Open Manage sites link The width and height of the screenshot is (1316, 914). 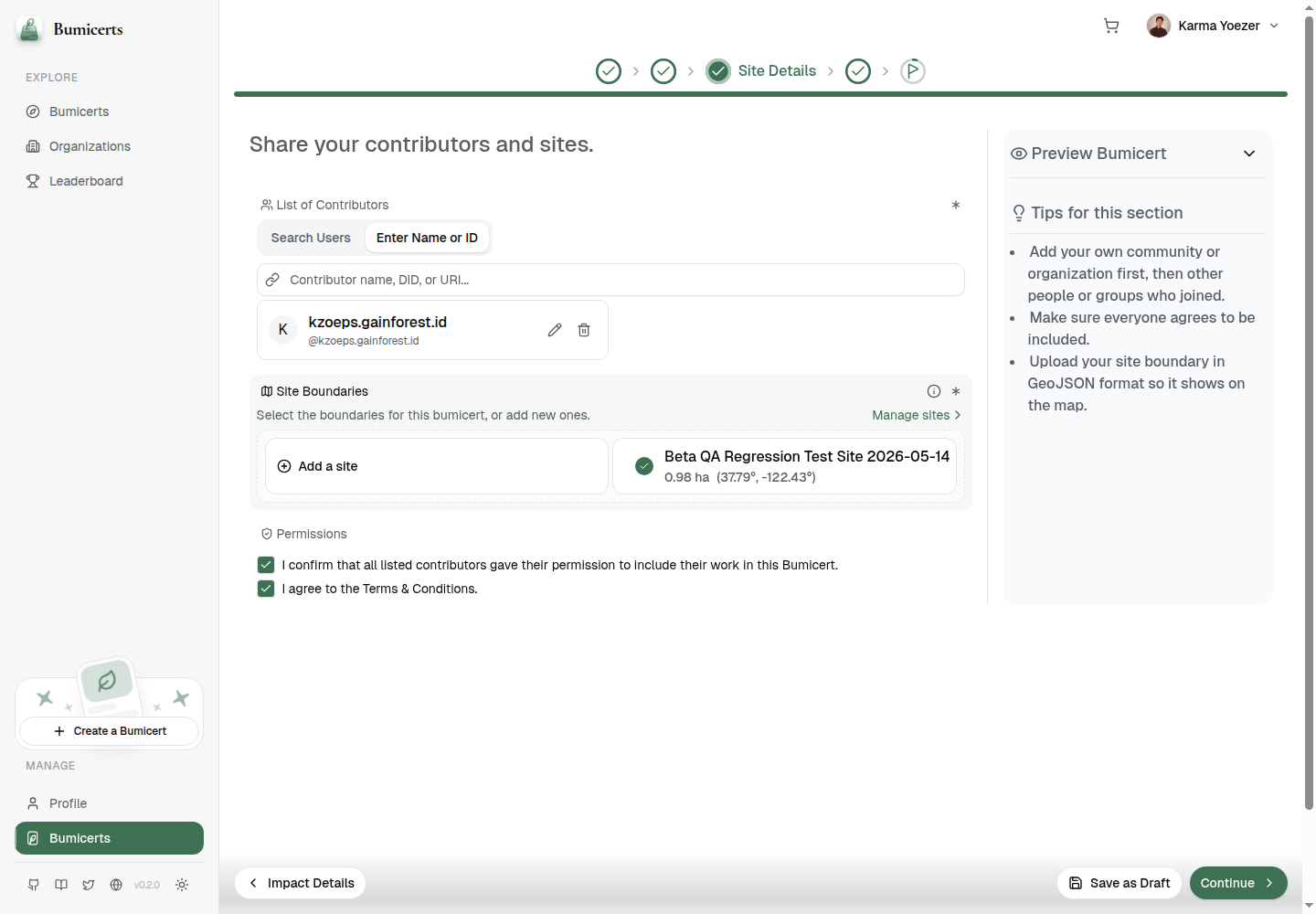click(917, 415)
